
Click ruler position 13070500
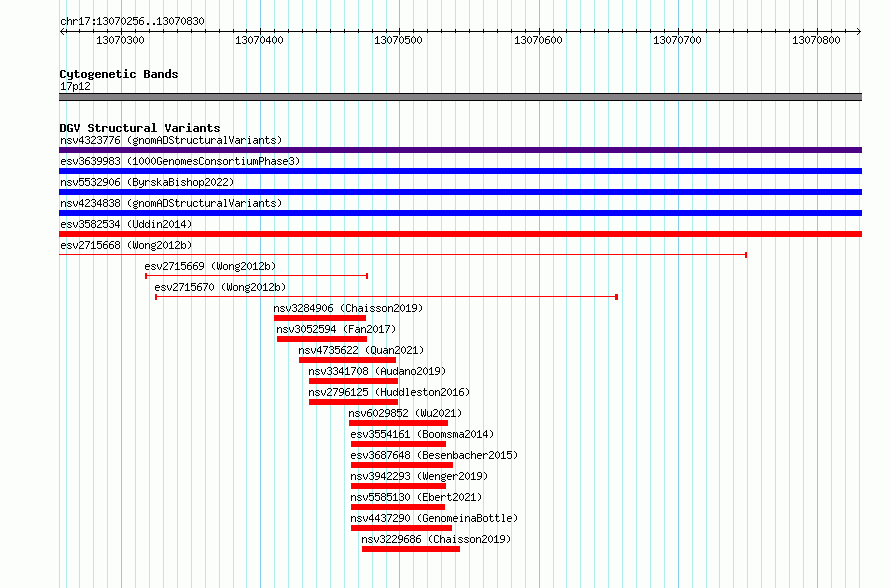tap(398, 40)
